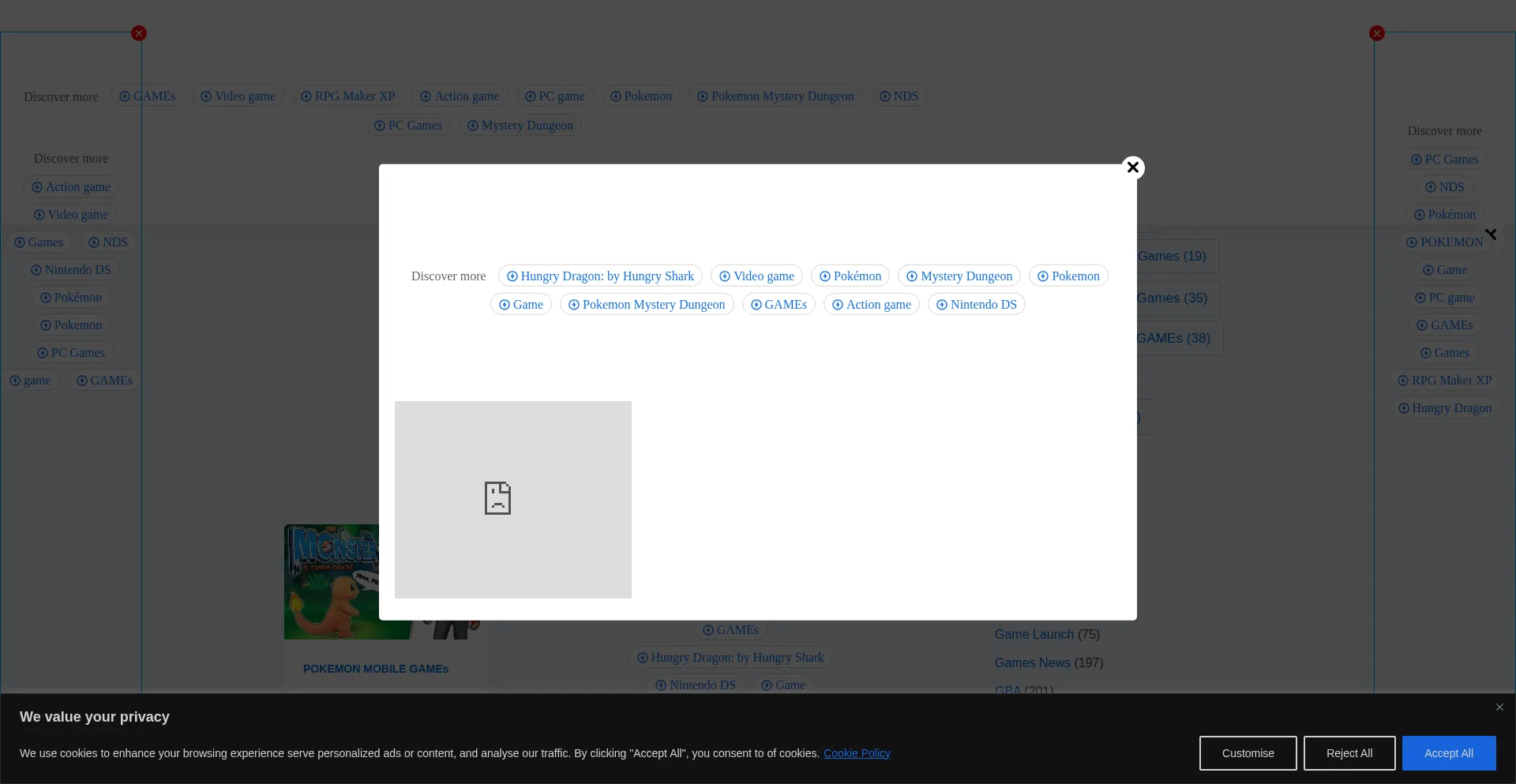Select Mystery Dungeon tag in popup
This screenshot has height=784, width=1516.
coord(959,276)
